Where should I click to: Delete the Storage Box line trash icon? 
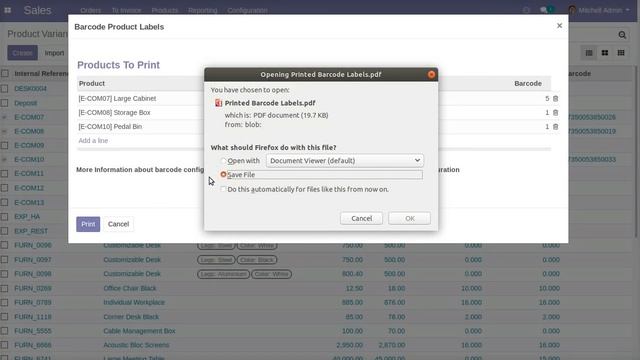click(556, 113)
